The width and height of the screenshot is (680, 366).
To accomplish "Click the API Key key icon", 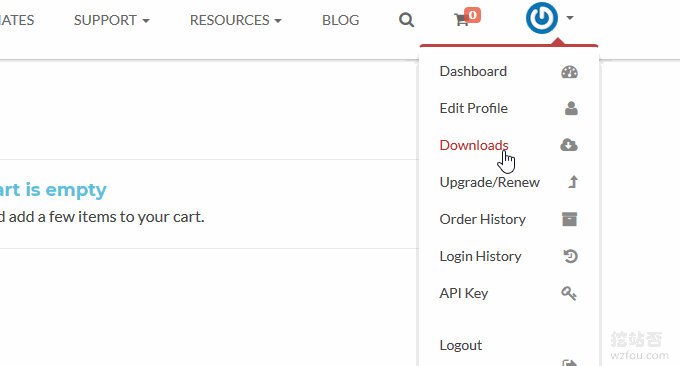I will (x=569, y=293).
